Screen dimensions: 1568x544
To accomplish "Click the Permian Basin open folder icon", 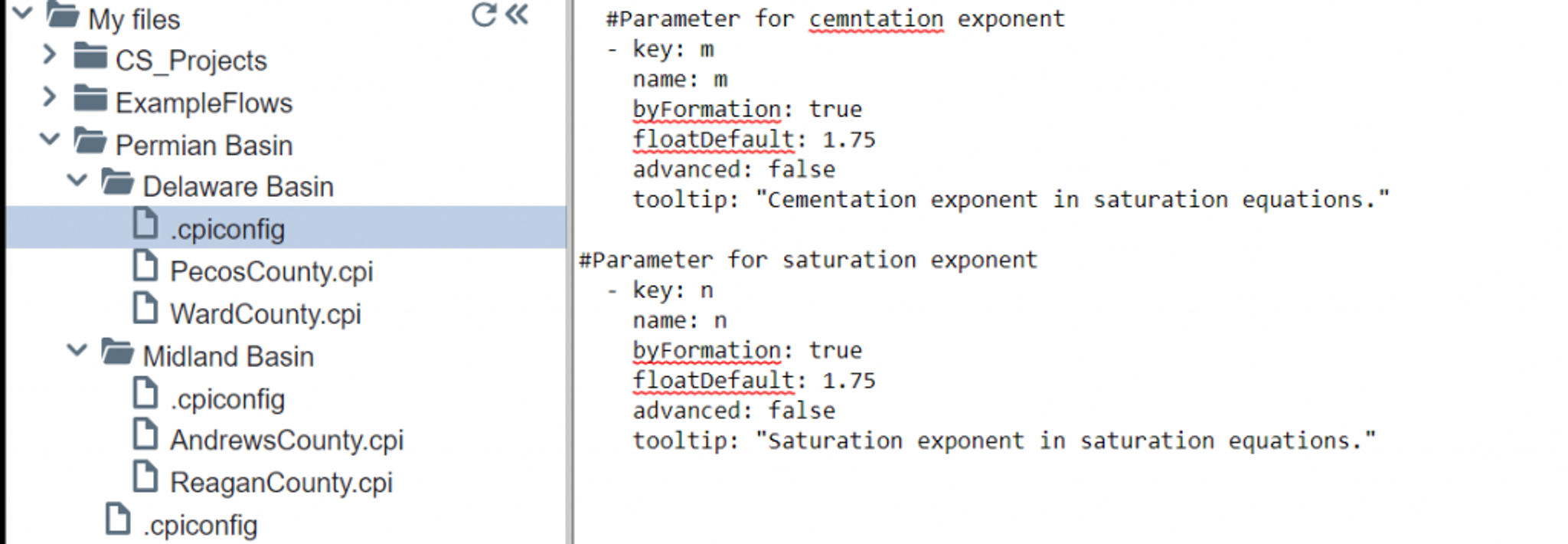I will pyautogui.click(x=90, y=141).
